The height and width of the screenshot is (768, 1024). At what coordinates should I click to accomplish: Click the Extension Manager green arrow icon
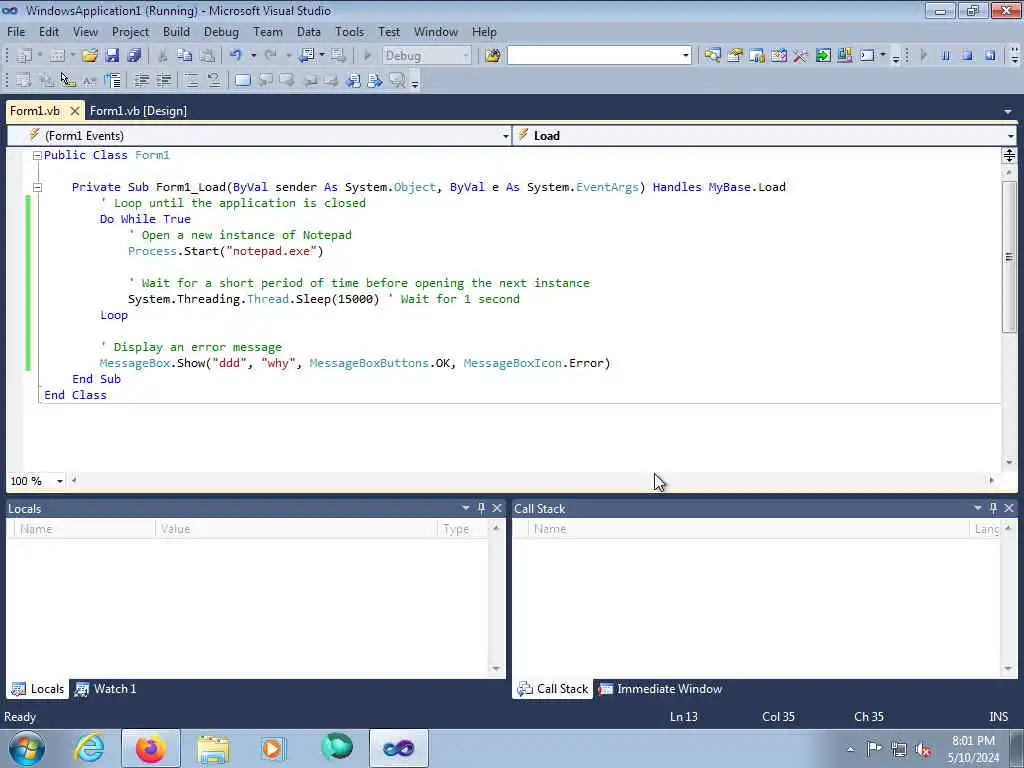point(823,56)
